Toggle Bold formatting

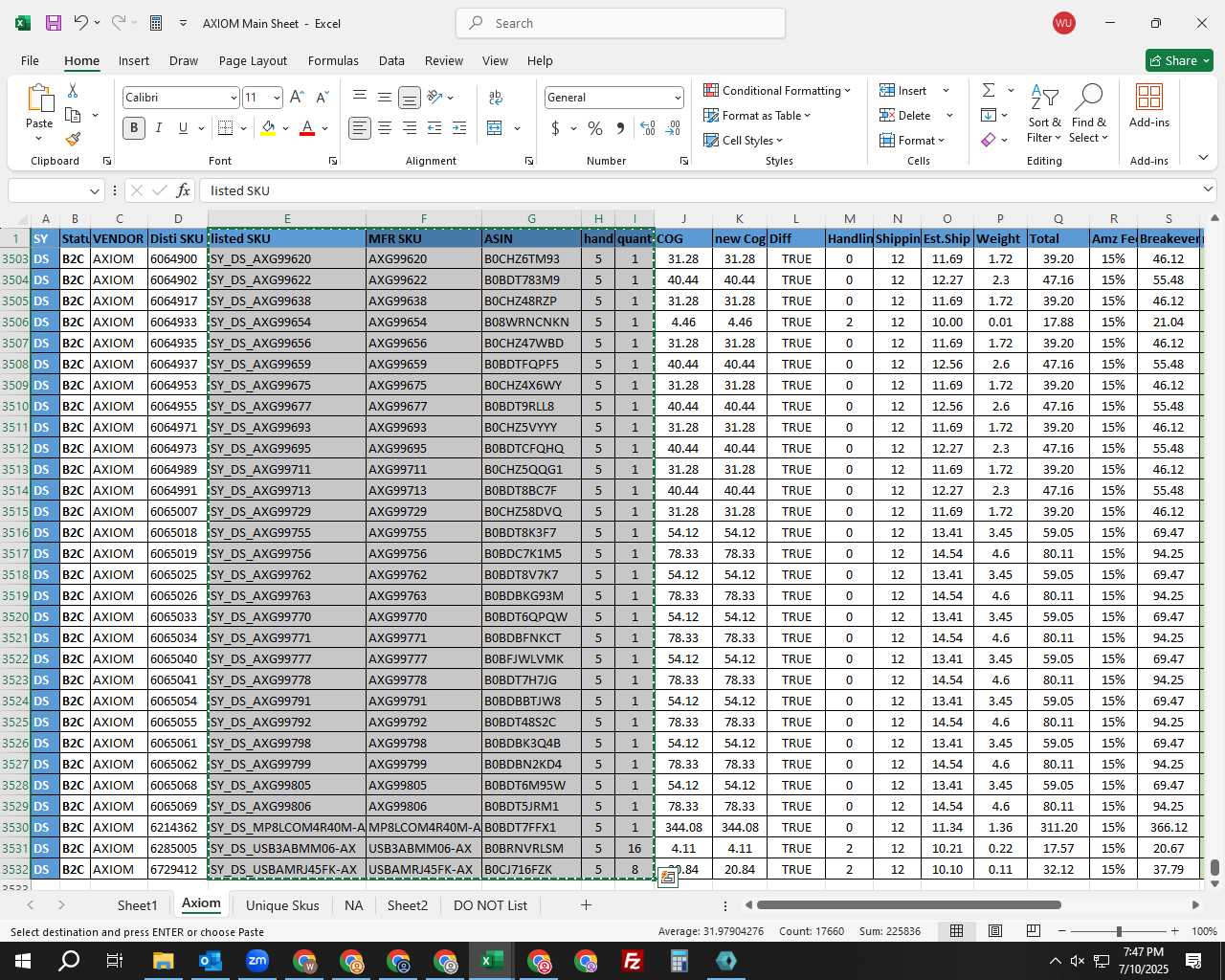pos(134,127)
